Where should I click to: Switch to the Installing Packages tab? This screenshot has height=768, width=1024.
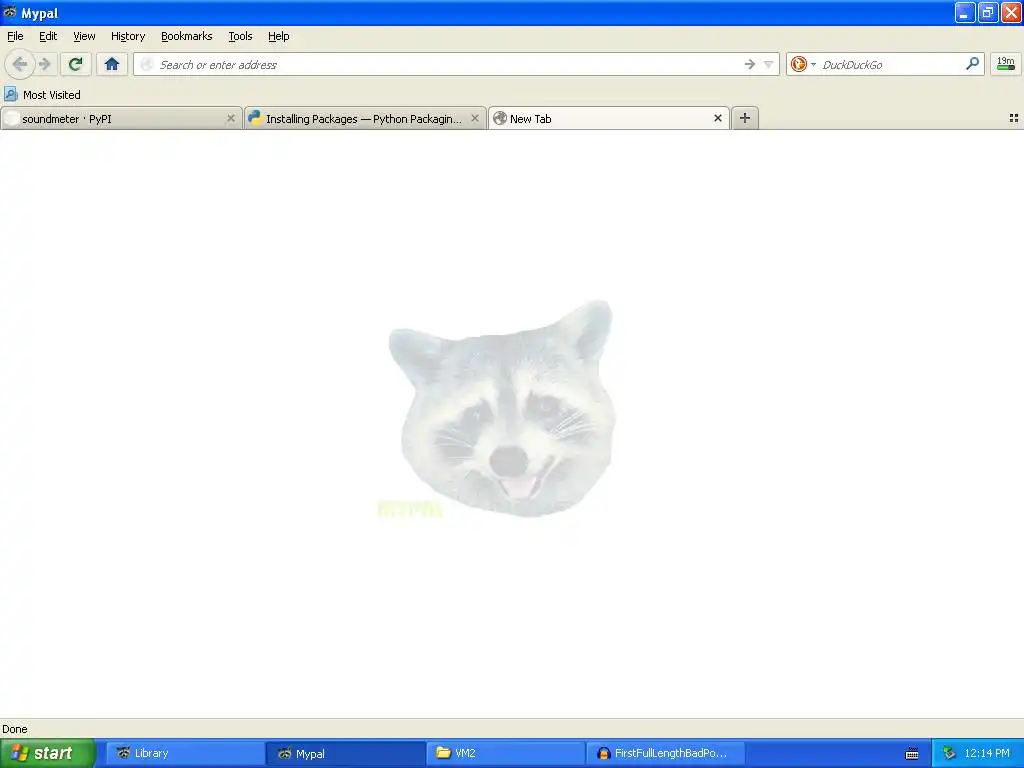point(364,118)
